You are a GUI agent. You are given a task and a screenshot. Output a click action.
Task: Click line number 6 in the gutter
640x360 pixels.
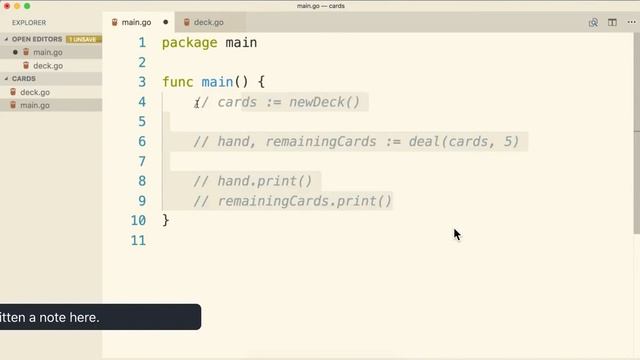click(x=142, y=141)
